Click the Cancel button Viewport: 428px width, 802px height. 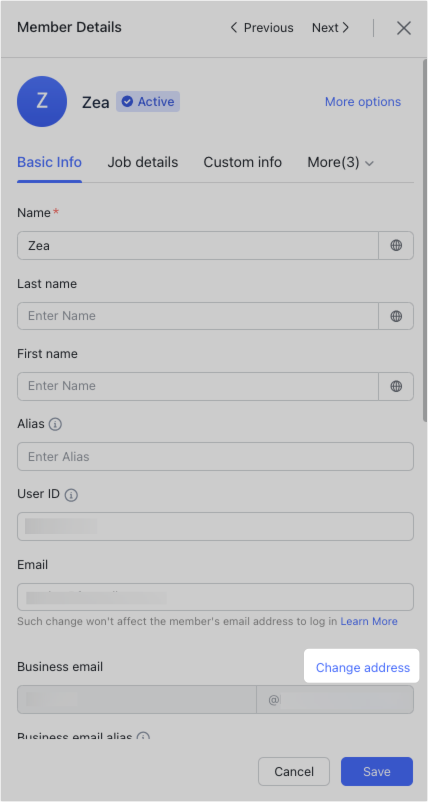[x=294, y=771]
